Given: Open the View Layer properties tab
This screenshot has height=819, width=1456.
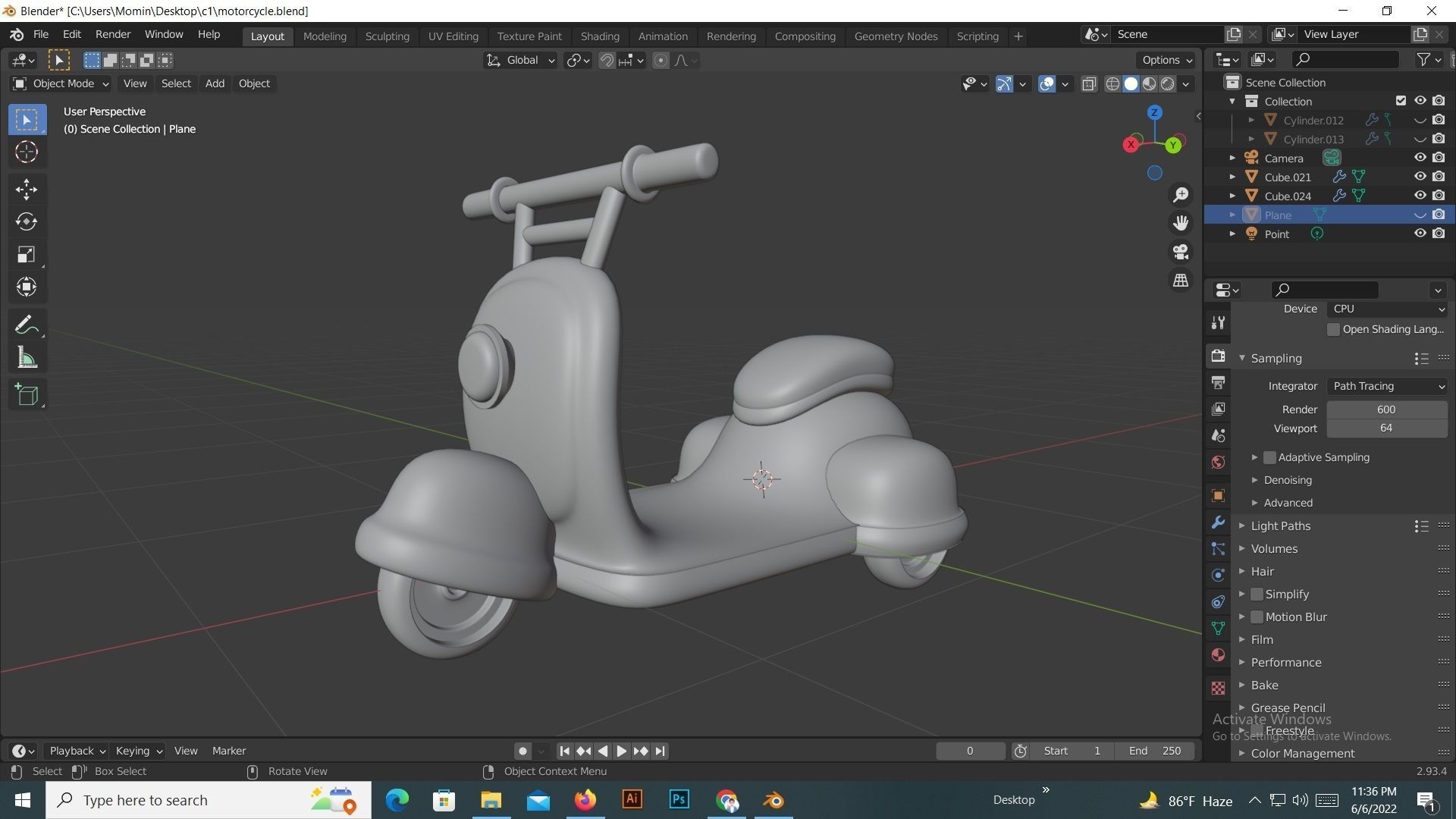Looking at the screenshot, I should (1218, 409).
